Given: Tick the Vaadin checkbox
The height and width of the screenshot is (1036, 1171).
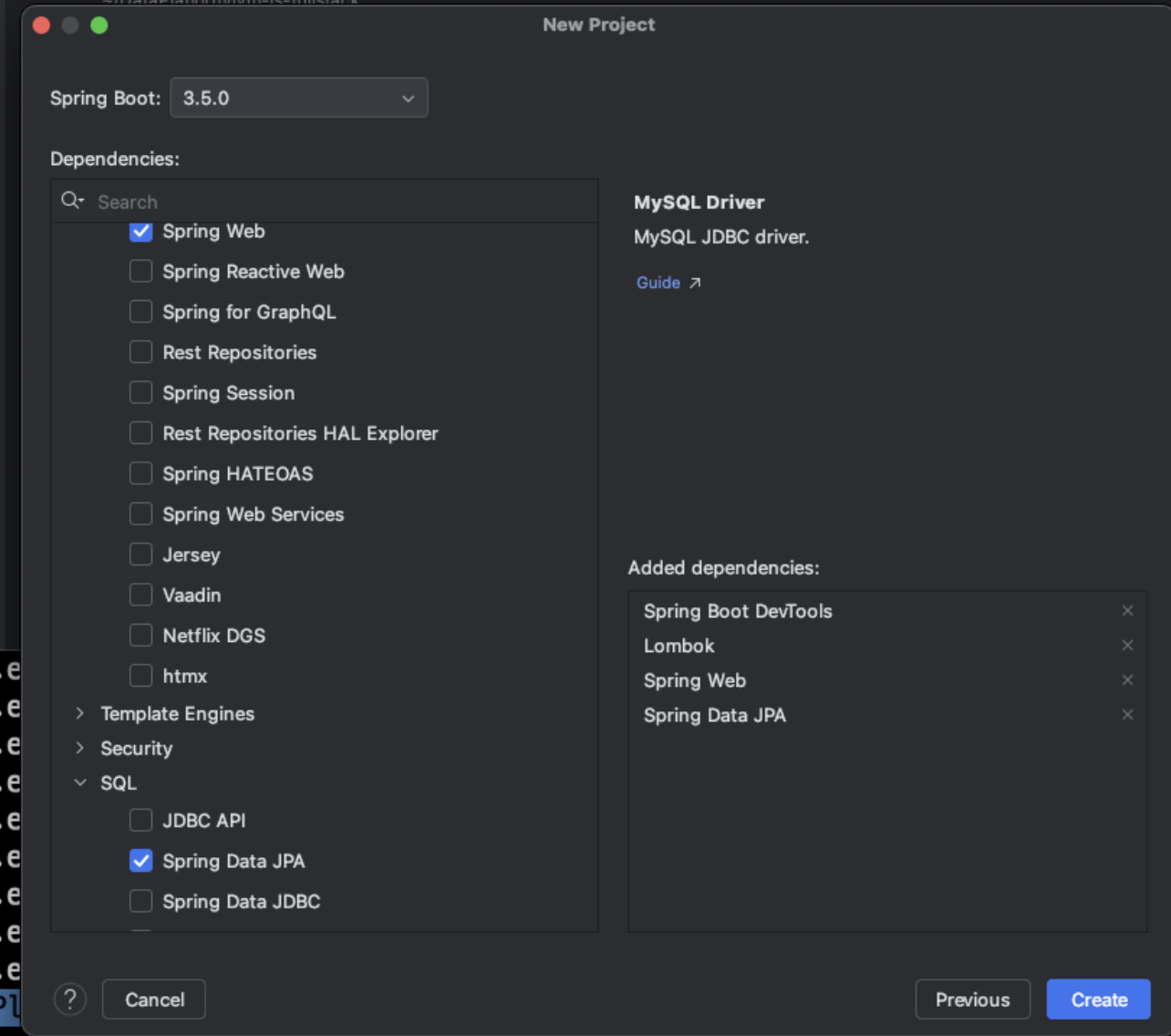Looking at the screenshot, I should 141,595.
